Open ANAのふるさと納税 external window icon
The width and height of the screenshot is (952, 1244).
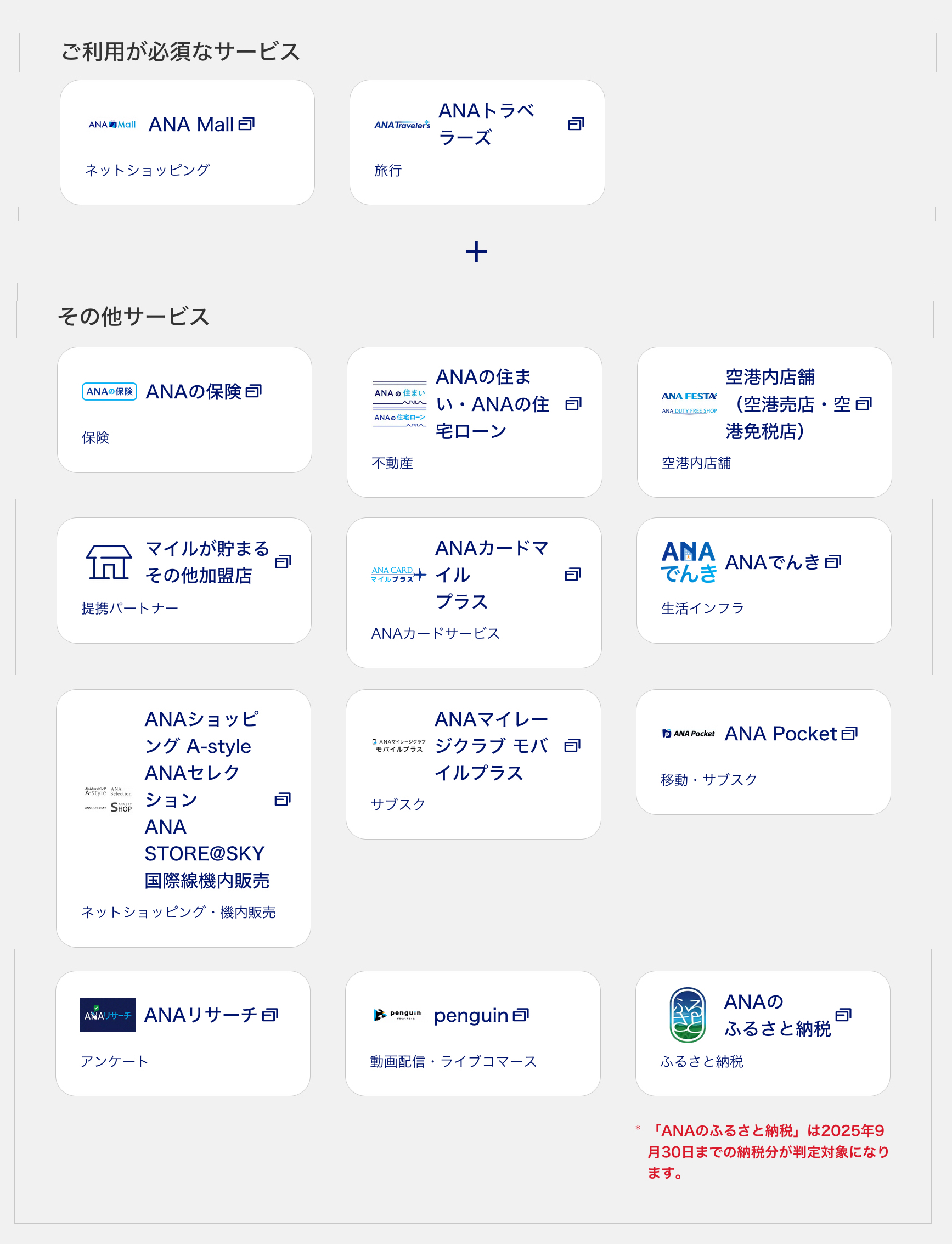(x=844, y=1015)
